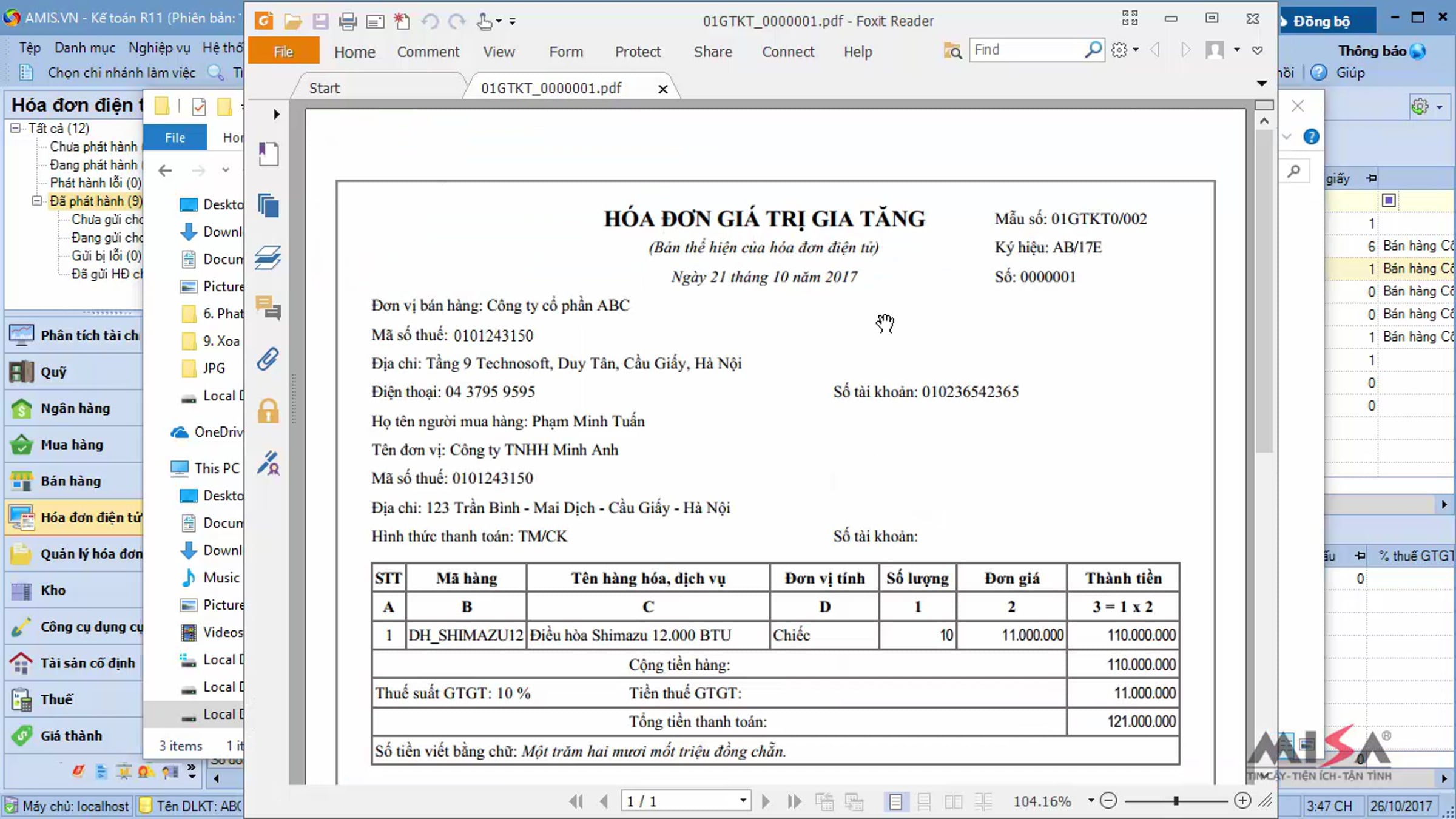
Task: Open digital signatures panel icon
Action: click(x=268, y=462)
